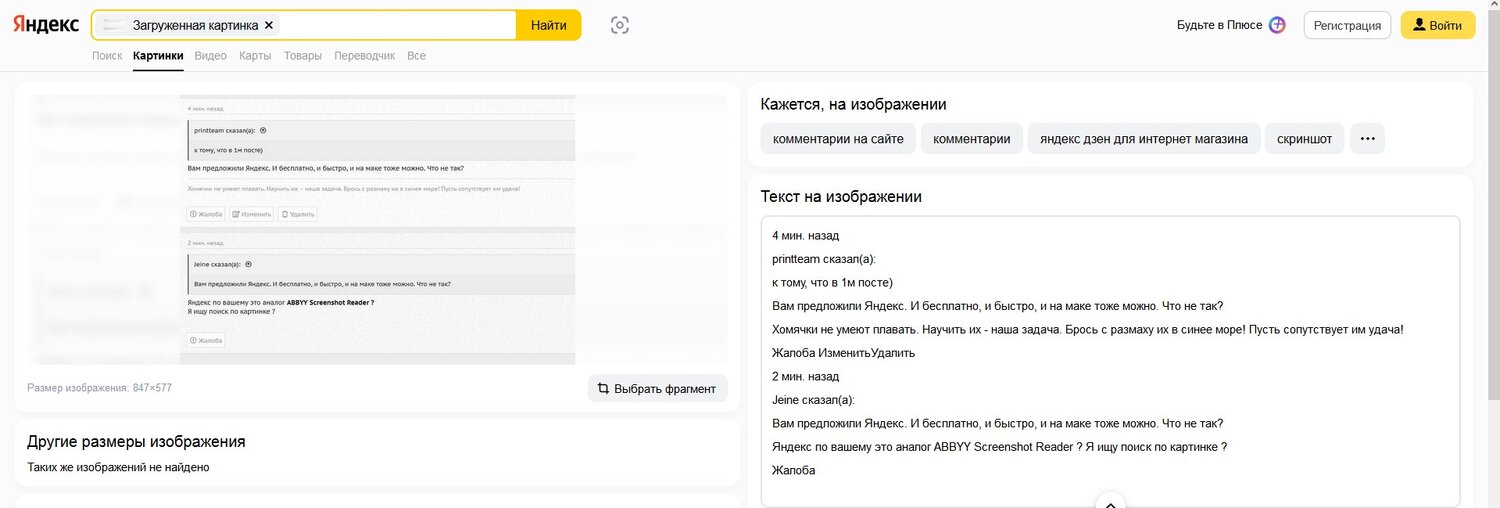The height and width of the screenshot is (508, 1500).
Task: Show more tags with three dots
Action: [x=1367, y=139]
